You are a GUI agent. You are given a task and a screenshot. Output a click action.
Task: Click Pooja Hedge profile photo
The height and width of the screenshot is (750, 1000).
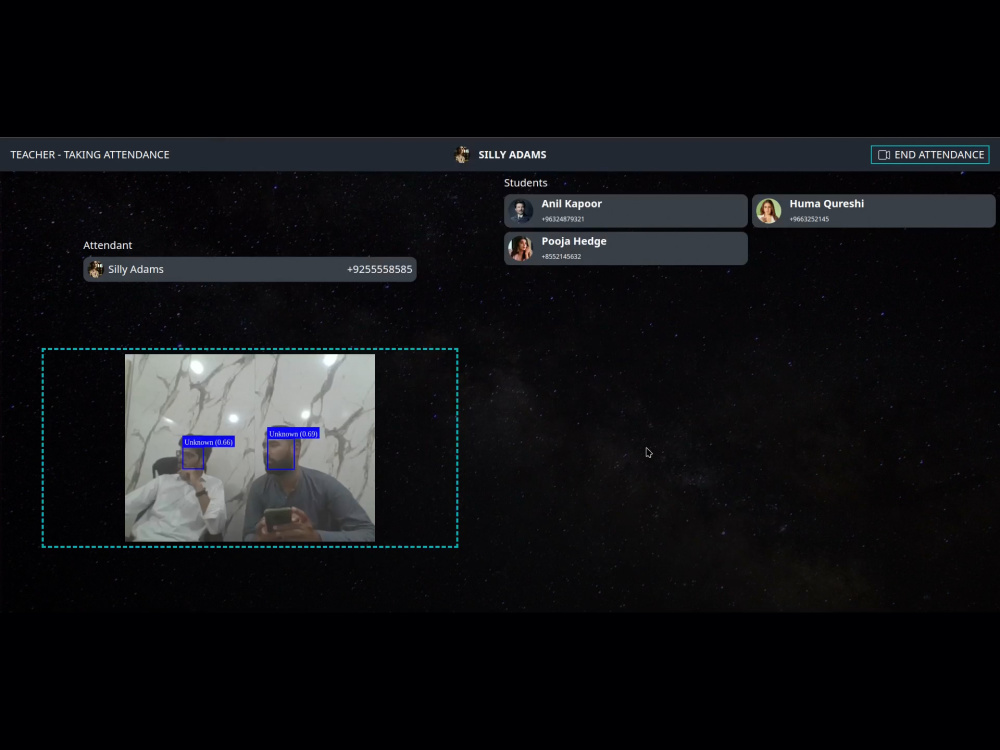point(520,249)
